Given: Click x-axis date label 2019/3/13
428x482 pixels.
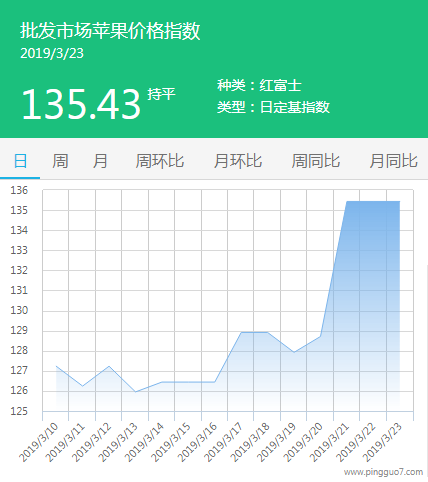Looking at the screenshot, I should tap(118, 442).
